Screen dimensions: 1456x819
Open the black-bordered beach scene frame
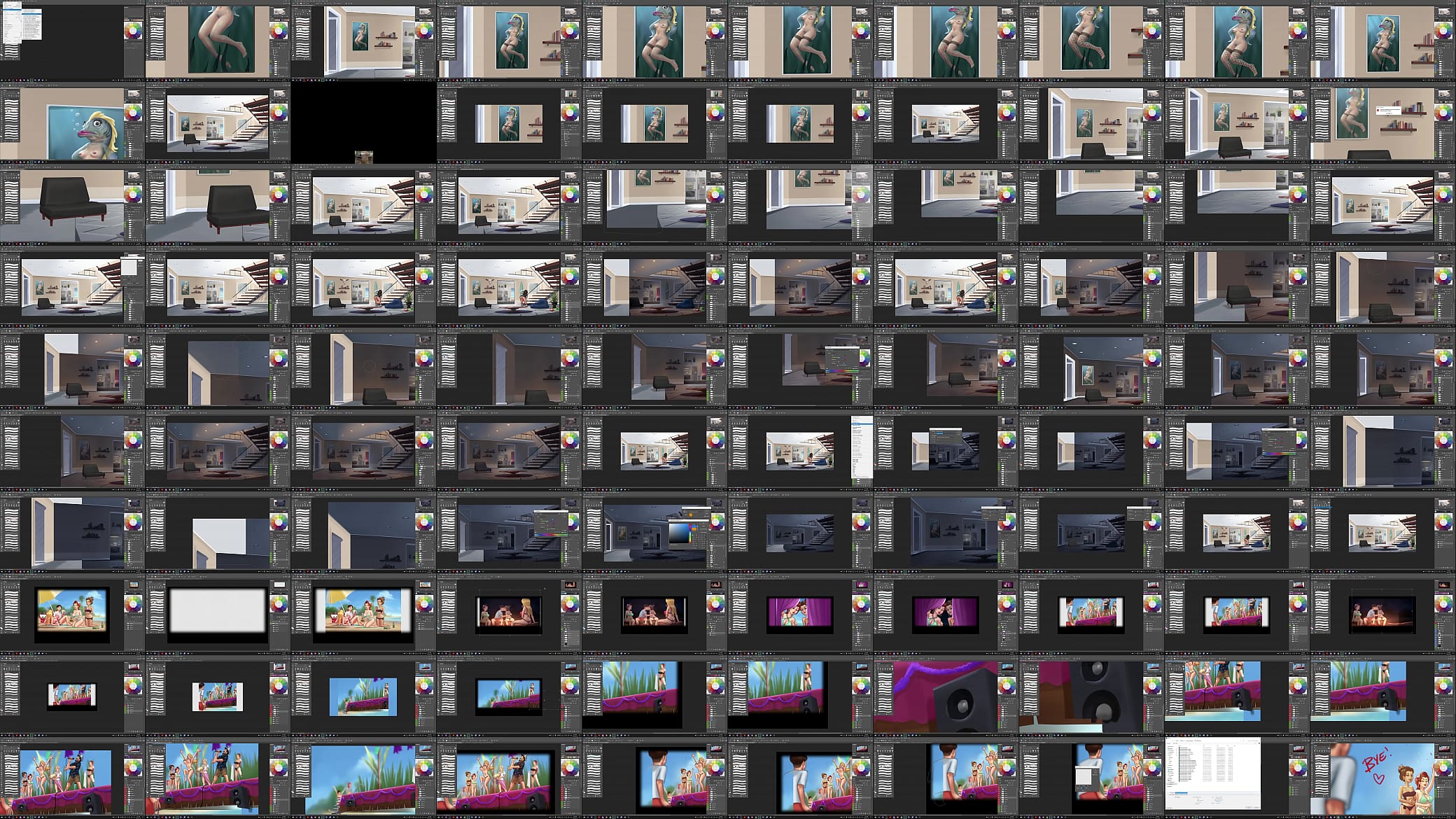[x=73, y=614]
